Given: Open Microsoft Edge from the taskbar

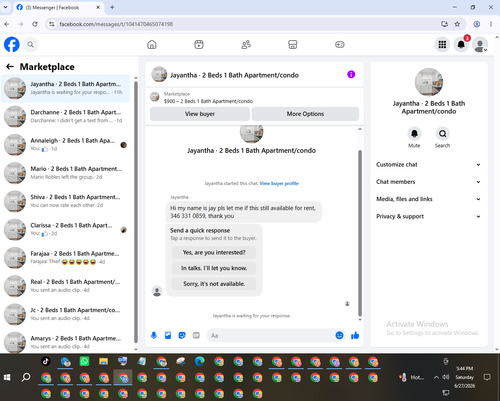Looking at the screenshot, I should coord(200,361).
